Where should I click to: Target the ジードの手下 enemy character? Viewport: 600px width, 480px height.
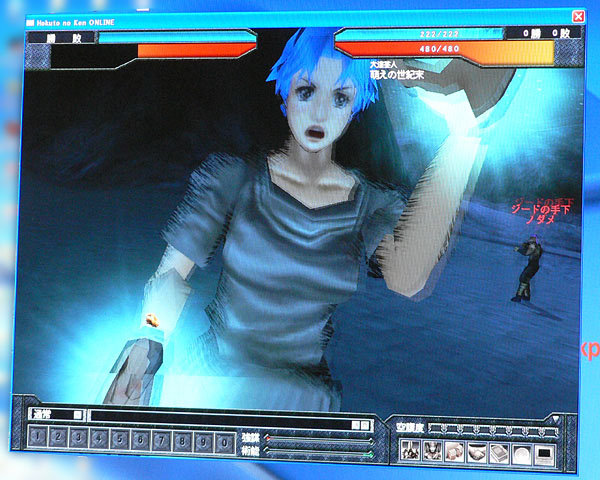530,268
